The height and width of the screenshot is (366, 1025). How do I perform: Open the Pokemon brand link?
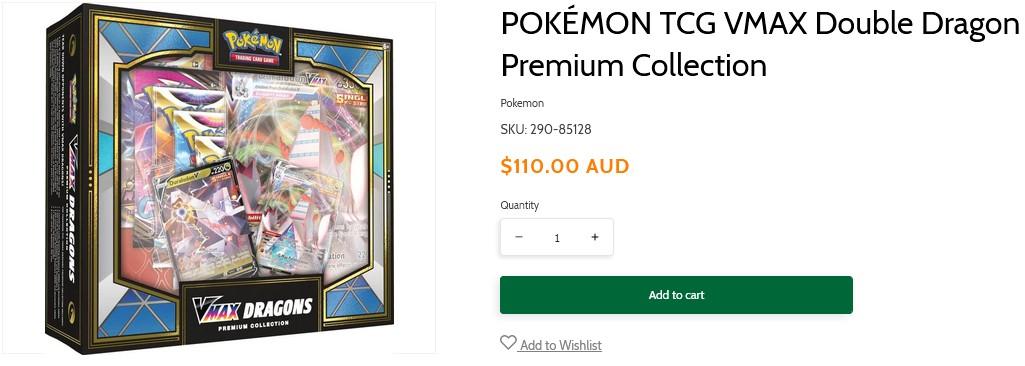pos(522,103)
